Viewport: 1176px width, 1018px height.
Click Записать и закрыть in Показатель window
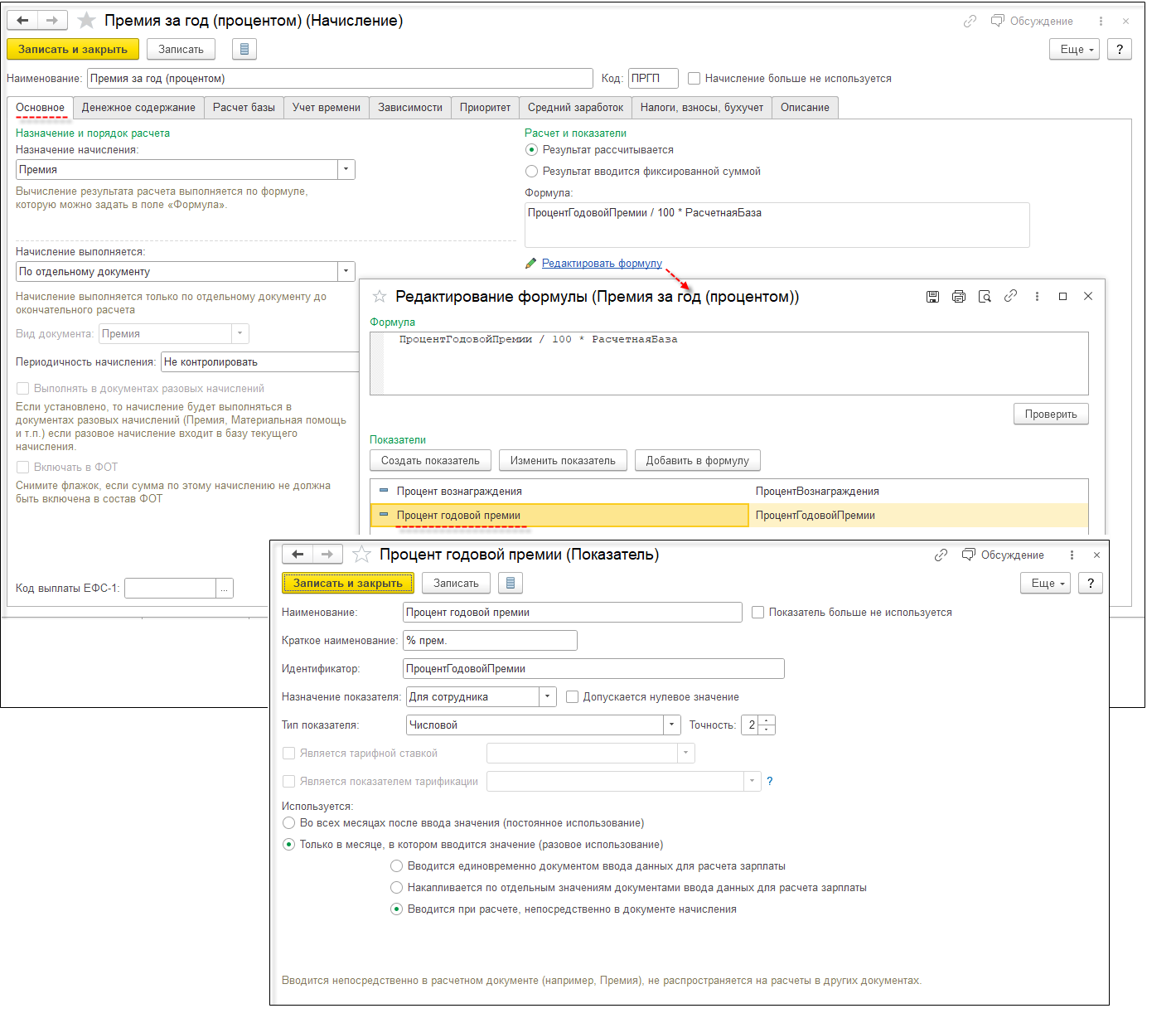[348, 583]
